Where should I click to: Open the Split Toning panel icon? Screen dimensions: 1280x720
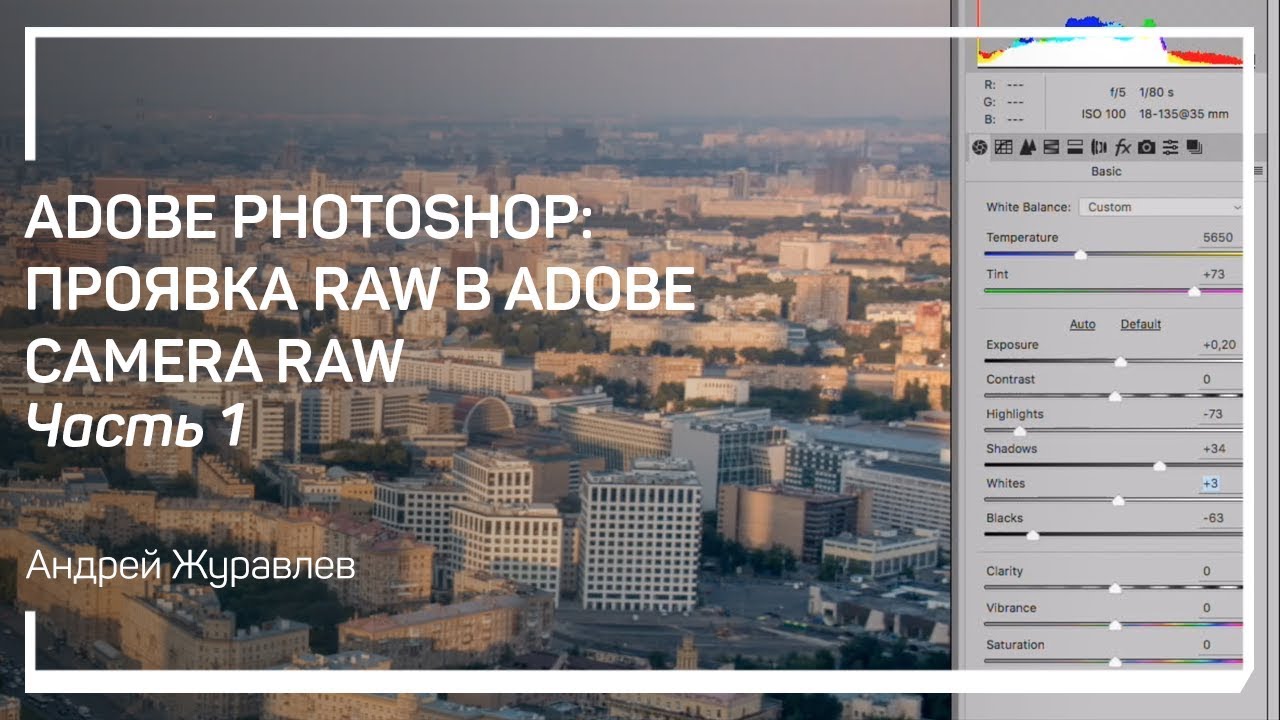(1075, 148)
